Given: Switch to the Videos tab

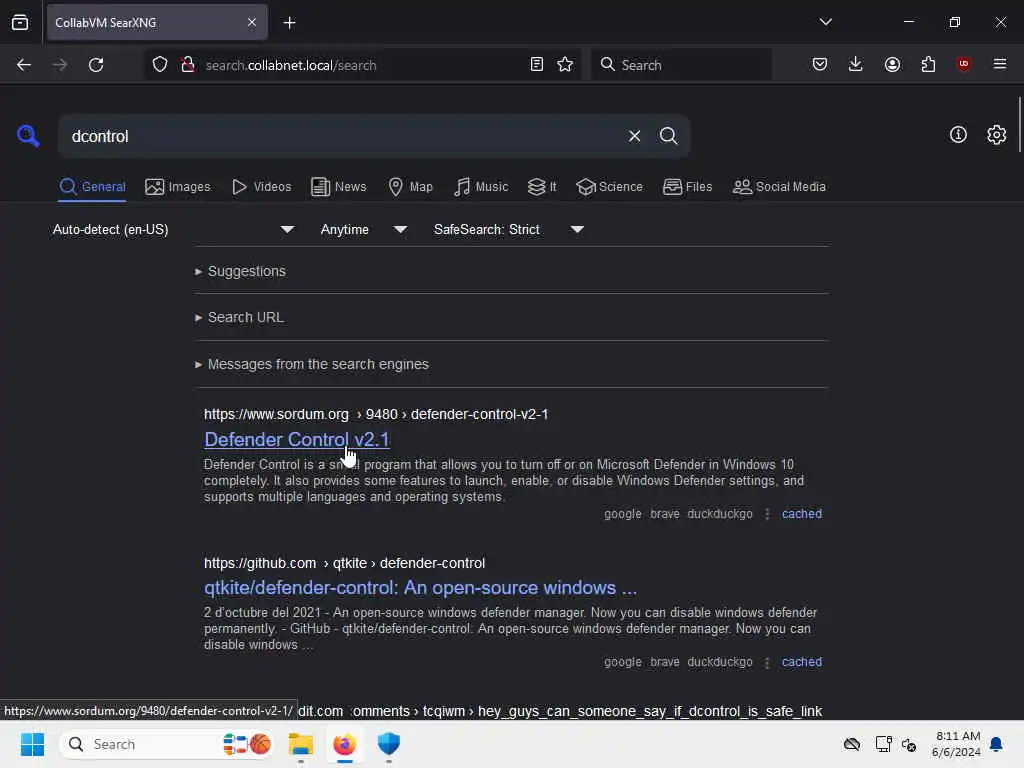Looking at the screenshot, I should 262,187.
